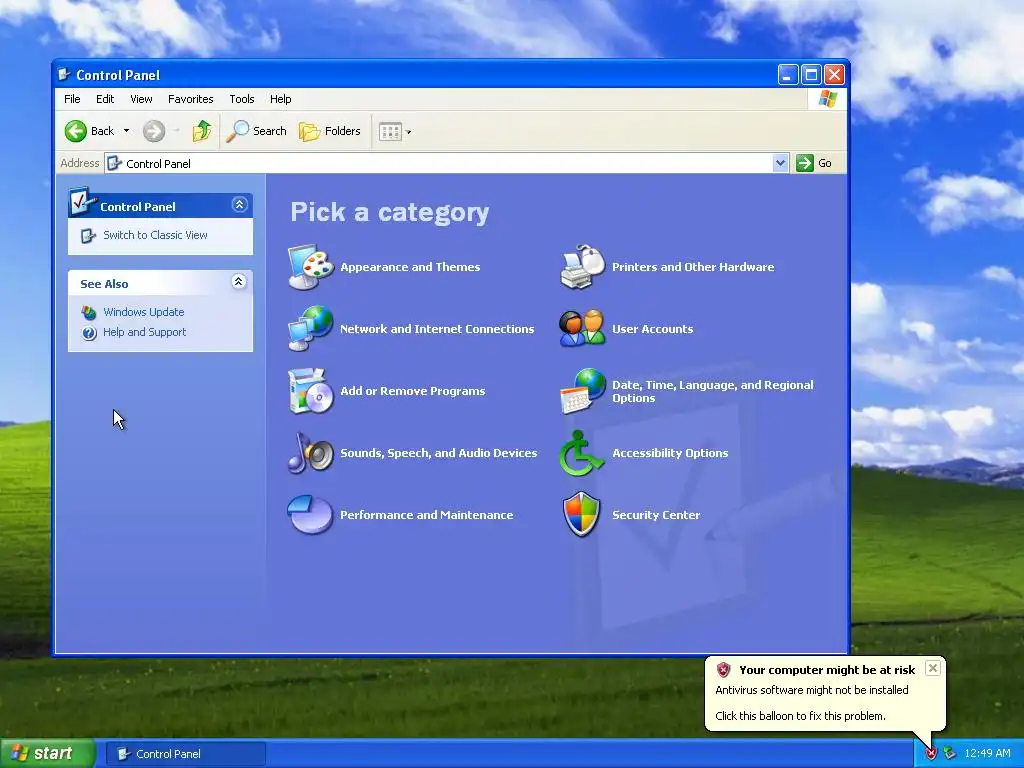The image size is (1024, 768).
Task: Click the Add or Remove Programs text link
Action: [413, 391]
